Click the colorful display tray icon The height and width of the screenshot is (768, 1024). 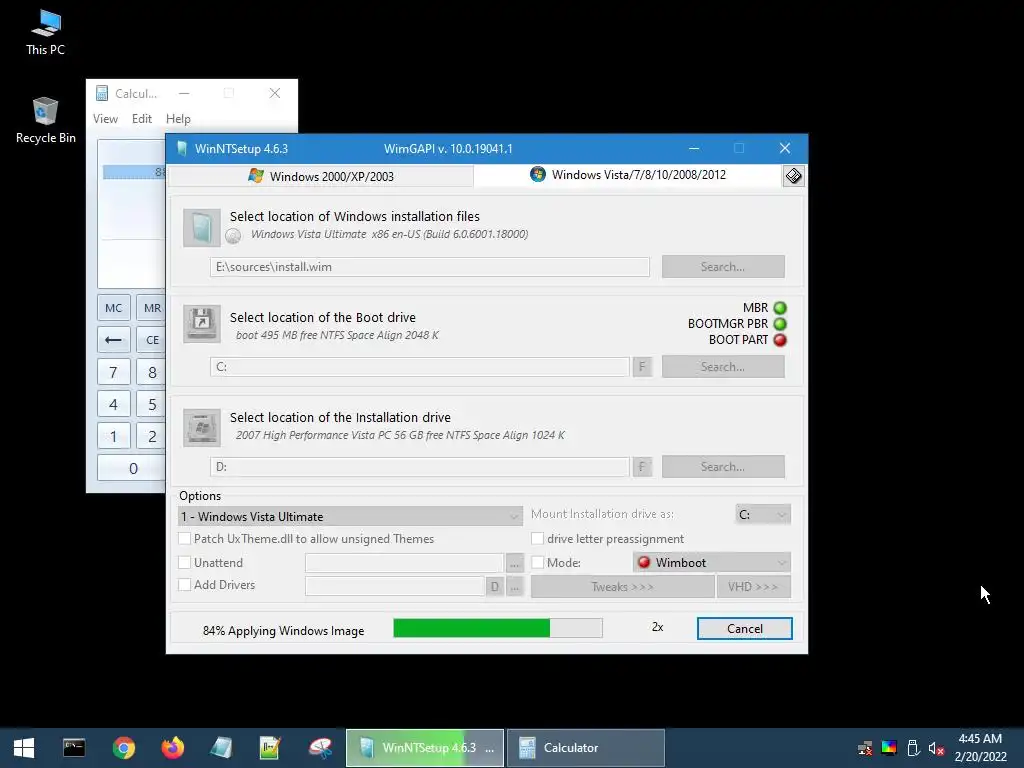pyautogui.click(x=889, y=748)
